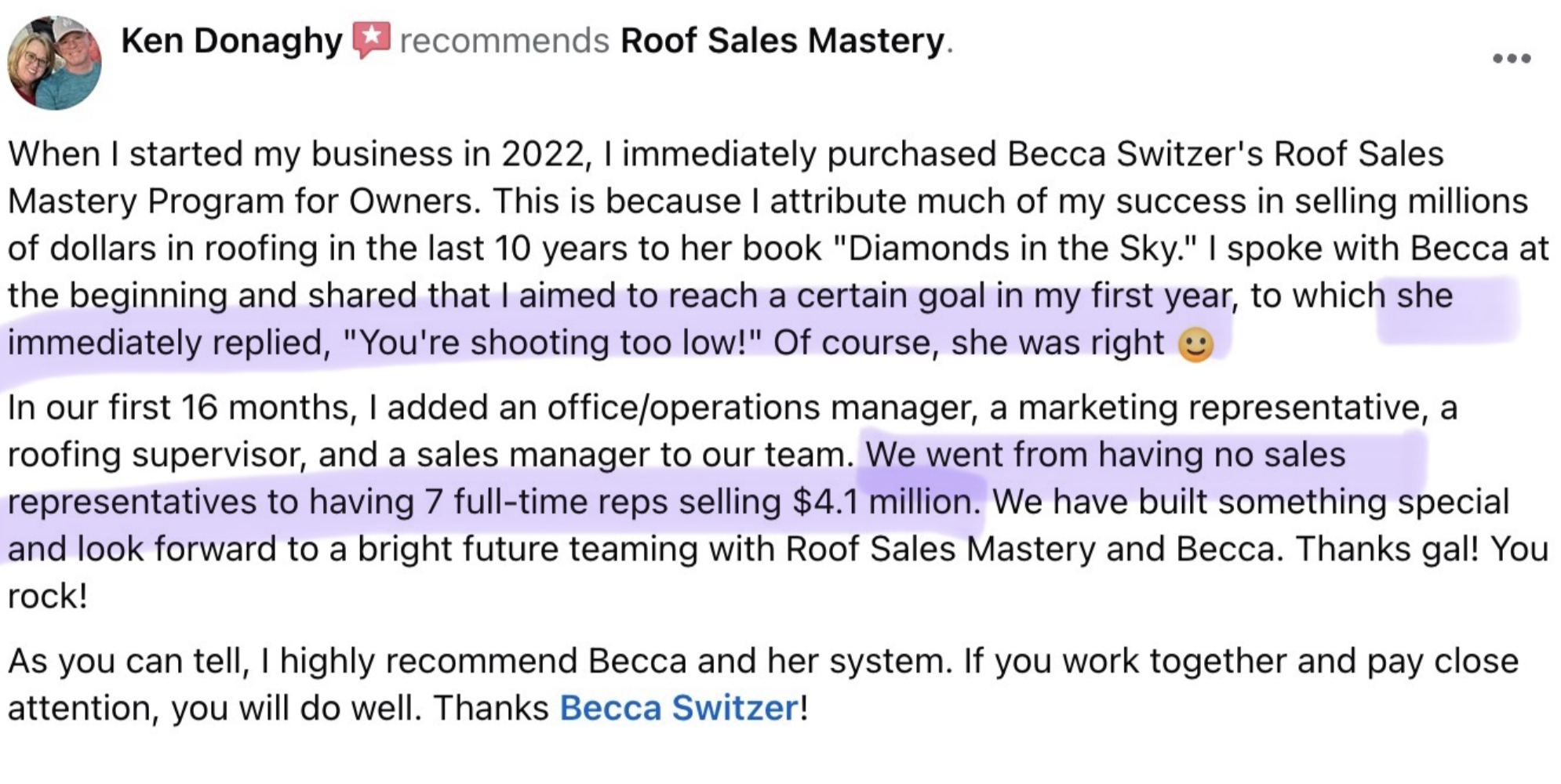
Task: Click the blue Becca Switzer tagged link
Action: coord(679,708)
